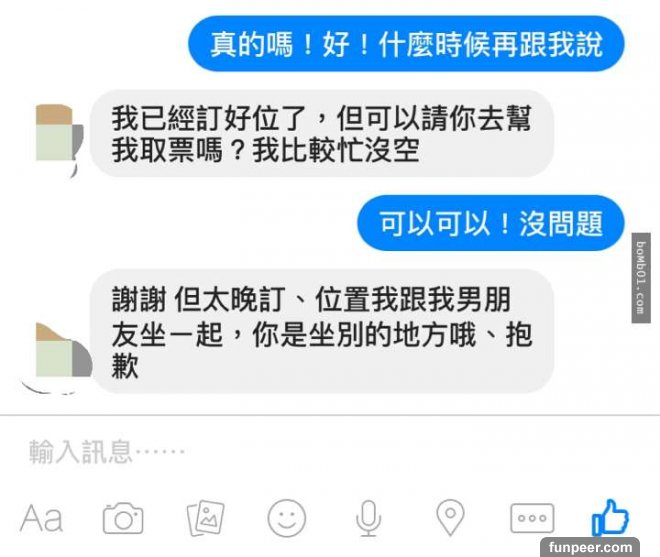This screenshot has height=557, width=660.
Task: Tap the text 我比較忙沒空 in gray message
Action: coord(335,150)
